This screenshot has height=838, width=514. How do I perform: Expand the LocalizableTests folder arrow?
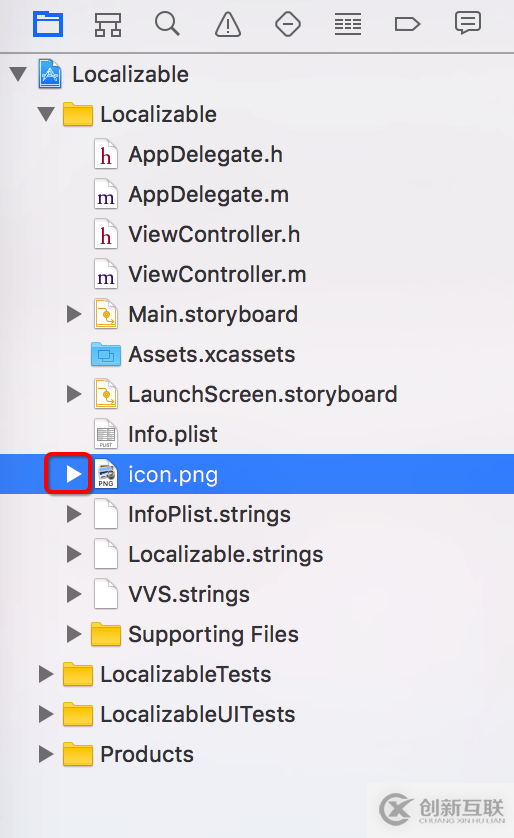(x=46, y=674)
